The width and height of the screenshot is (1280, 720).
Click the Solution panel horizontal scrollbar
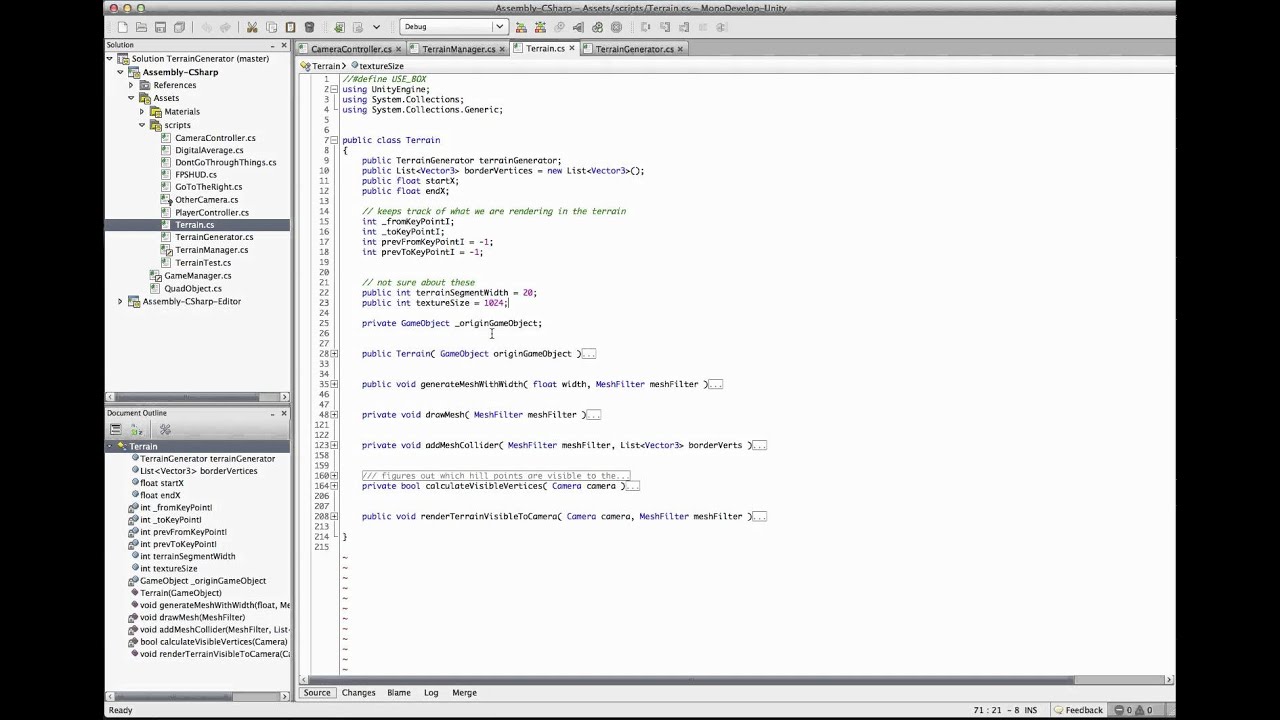pos(197,397)
